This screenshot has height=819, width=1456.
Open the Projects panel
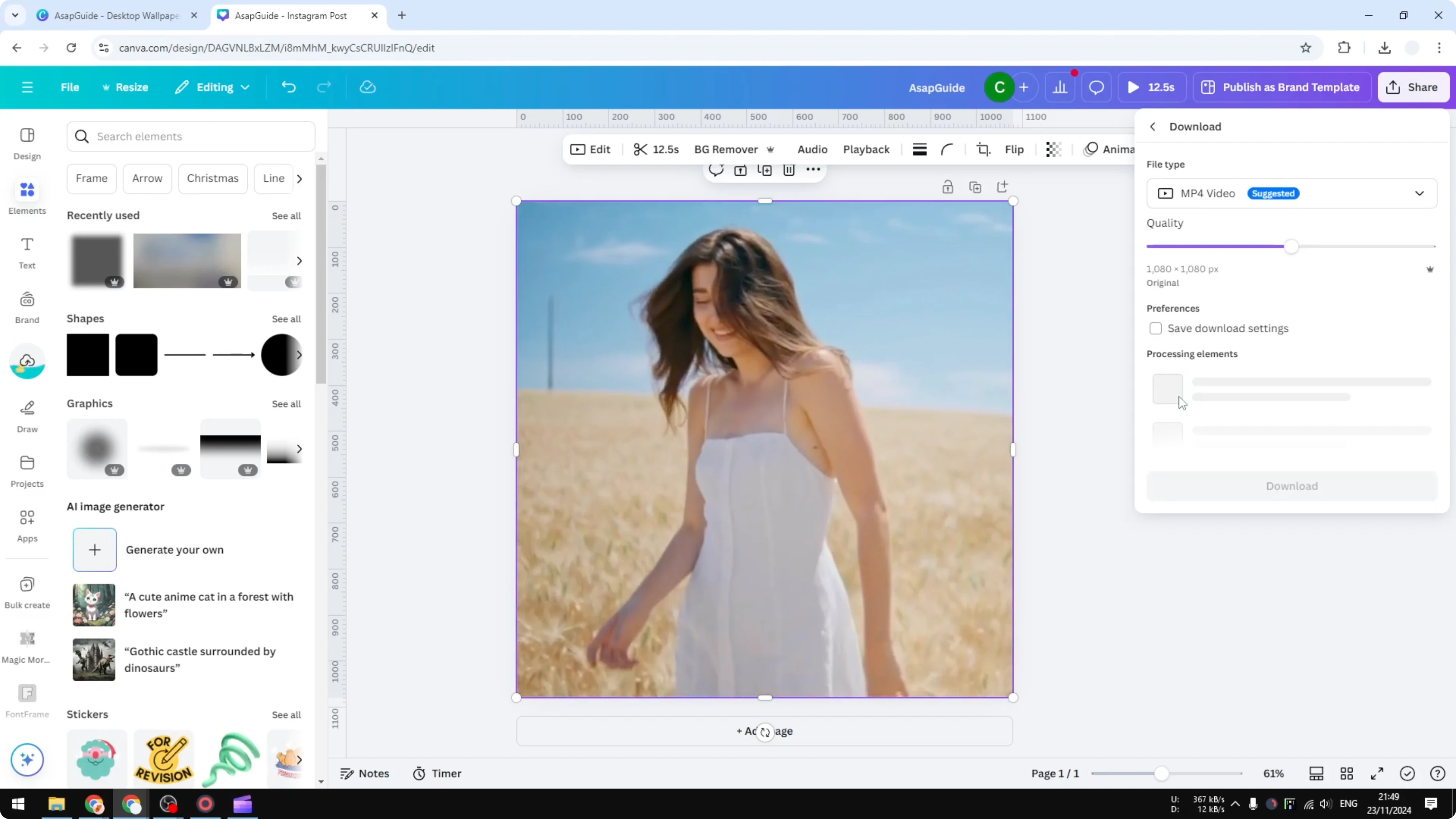(x=27, y=470)
